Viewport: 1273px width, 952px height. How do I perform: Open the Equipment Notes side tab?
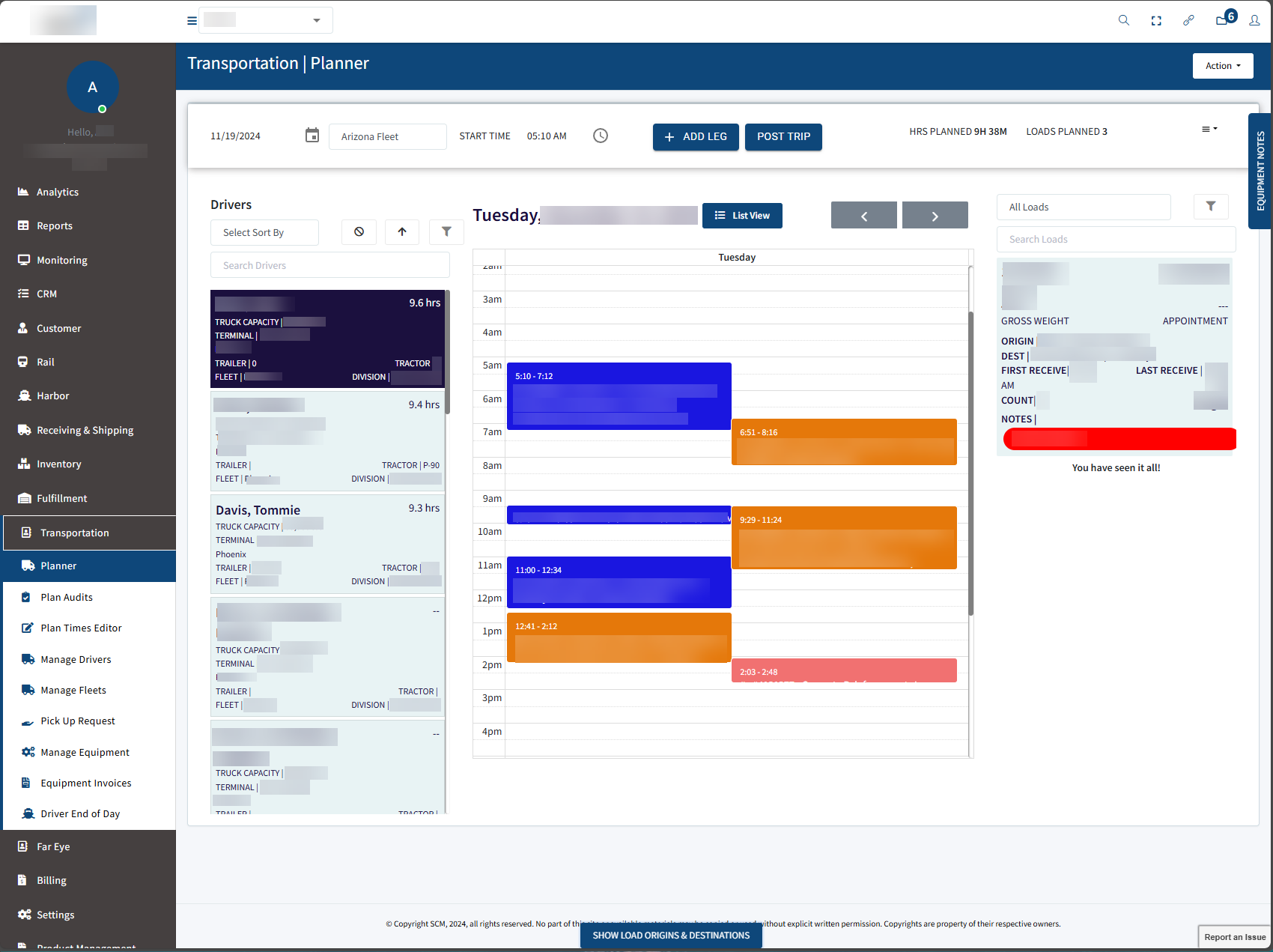tap(1260, 171)
